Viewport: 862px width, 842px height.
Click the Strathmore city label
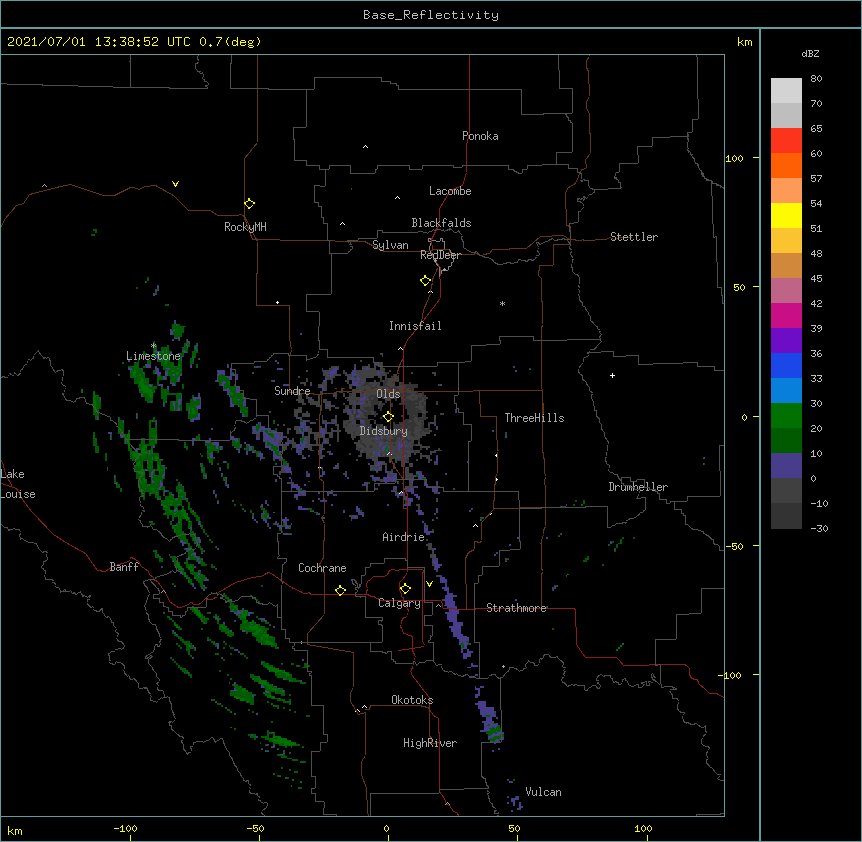(x=516, y=608)
